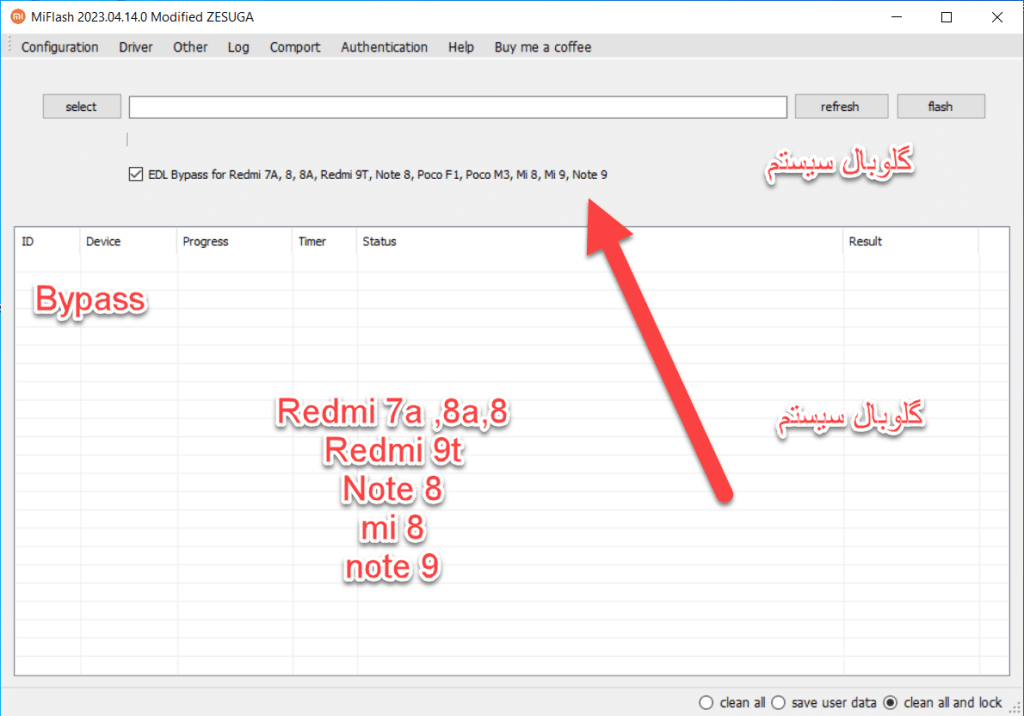Toggle the EDL Bypass checkbox
The height and width of the screenshot is (716, 1024).
point(136,174)
